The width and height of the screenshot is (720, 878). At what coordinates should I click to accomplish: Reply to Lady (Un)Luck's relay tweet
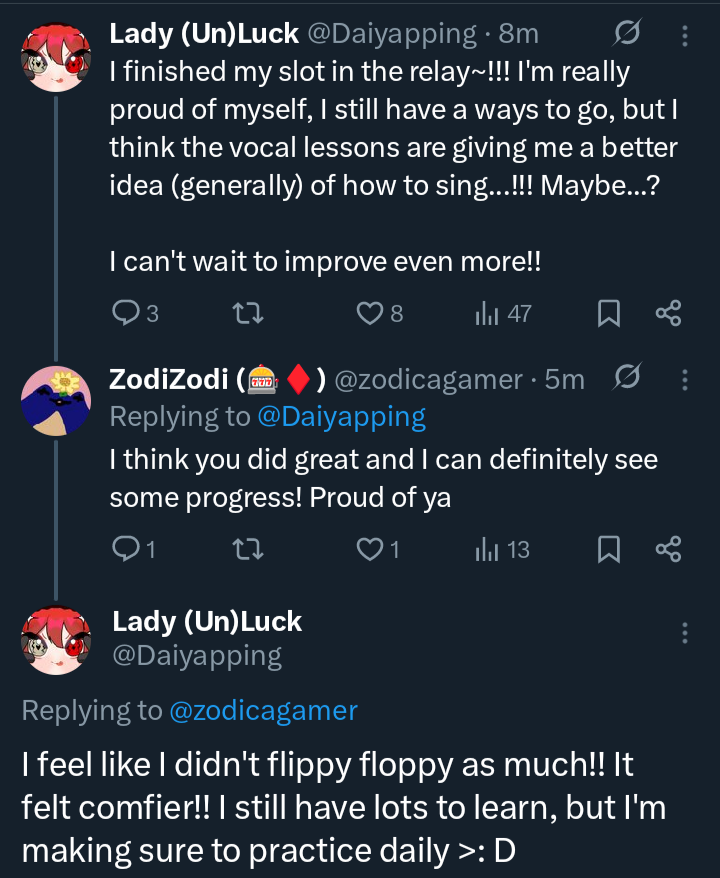126,314
